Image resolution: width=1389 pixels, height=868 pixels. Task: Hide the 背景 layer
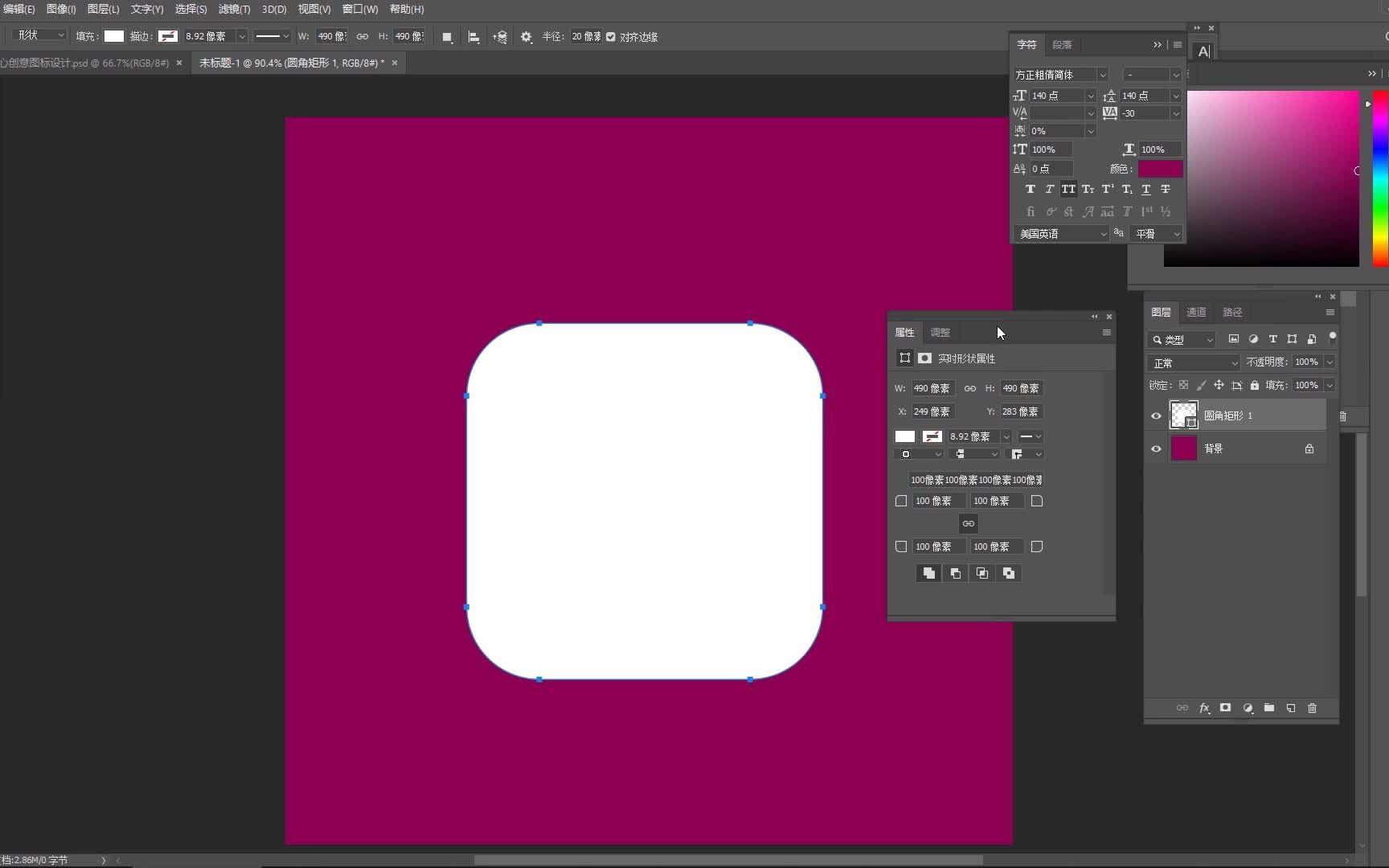click(x=1156, y=448)
